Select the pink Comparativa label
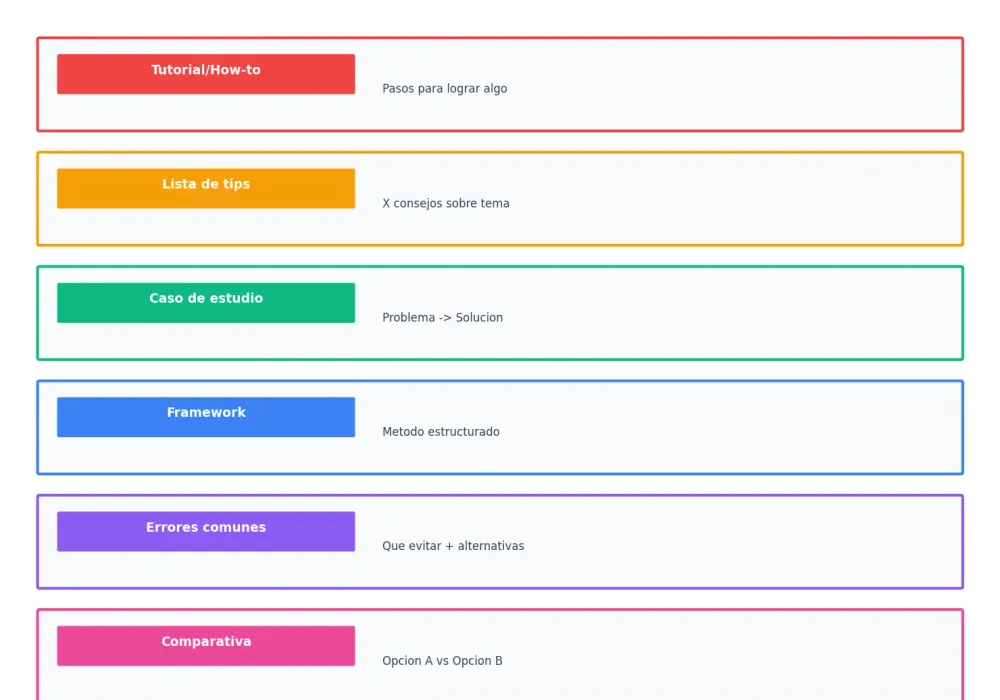Screen dimensions: 1000x700 pyautogui.click(x=206, y=646)
